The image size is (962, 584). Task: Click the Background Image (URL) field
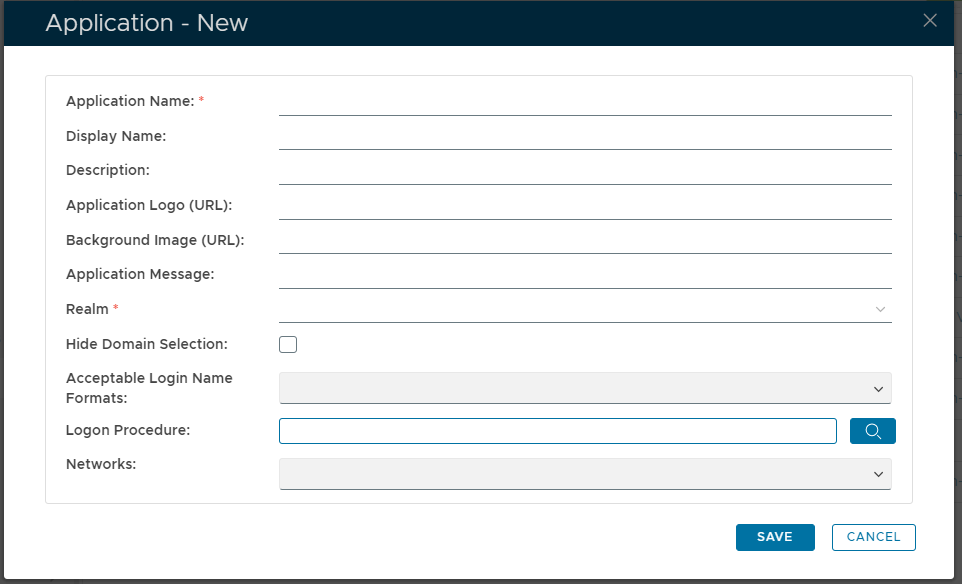coord(585,240)
